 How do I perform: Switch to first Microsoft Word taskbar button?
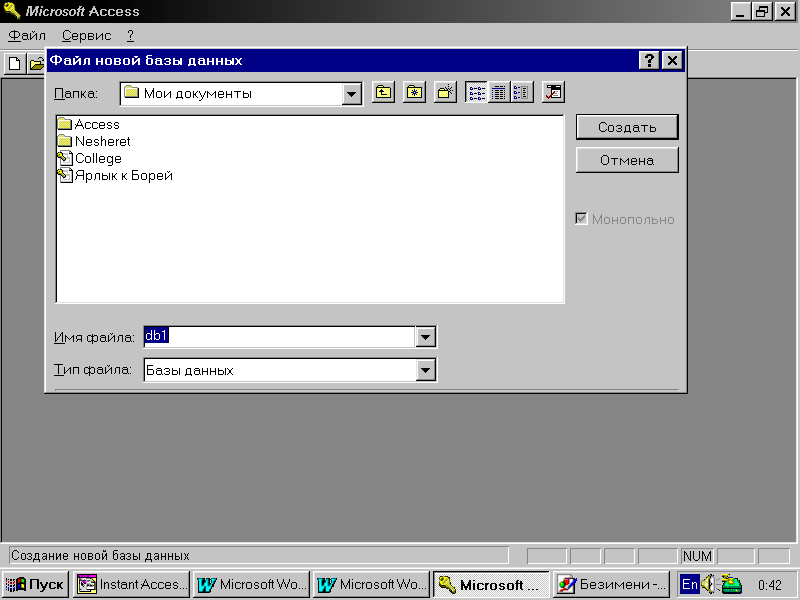[252, 585]
